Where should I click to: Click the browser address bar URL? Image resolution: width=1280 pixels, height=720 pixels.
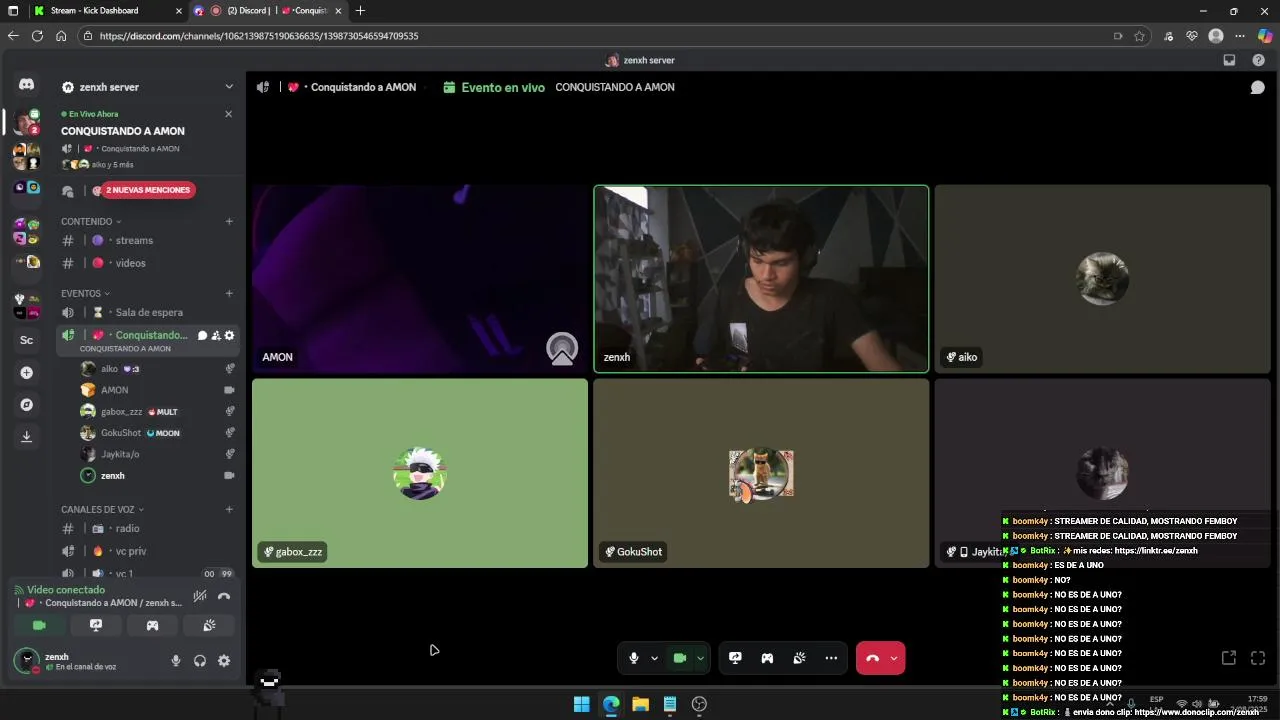[x=259, y=36]
